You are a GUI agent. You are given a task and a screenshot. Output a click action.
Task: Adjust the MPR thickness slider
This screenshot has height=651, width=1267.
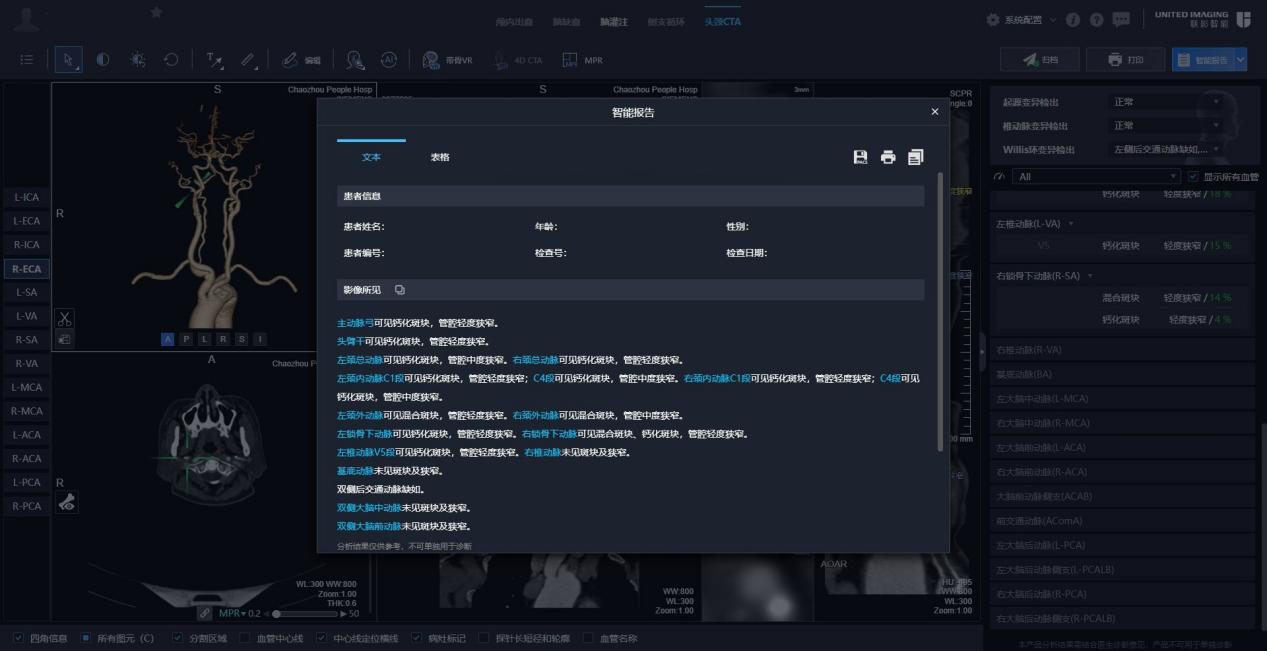305,613
